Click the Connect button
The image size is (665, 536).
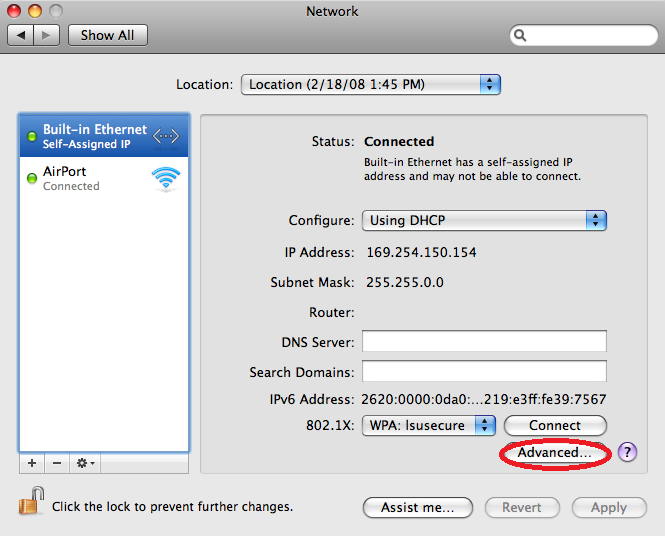click(x=555, y=425)
